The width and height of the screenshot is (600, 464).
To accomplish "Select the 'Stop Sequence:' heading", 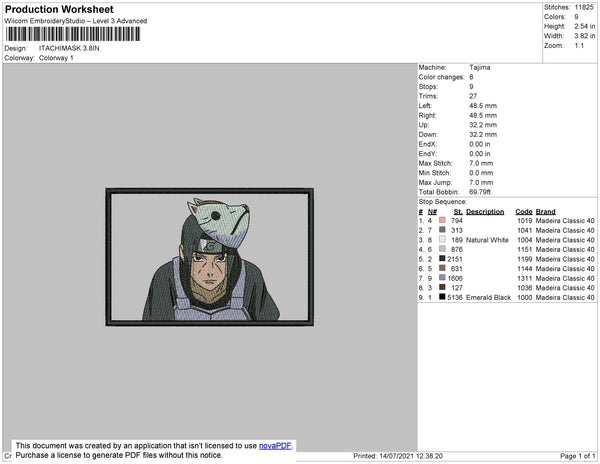I will [x=442, y=202].
